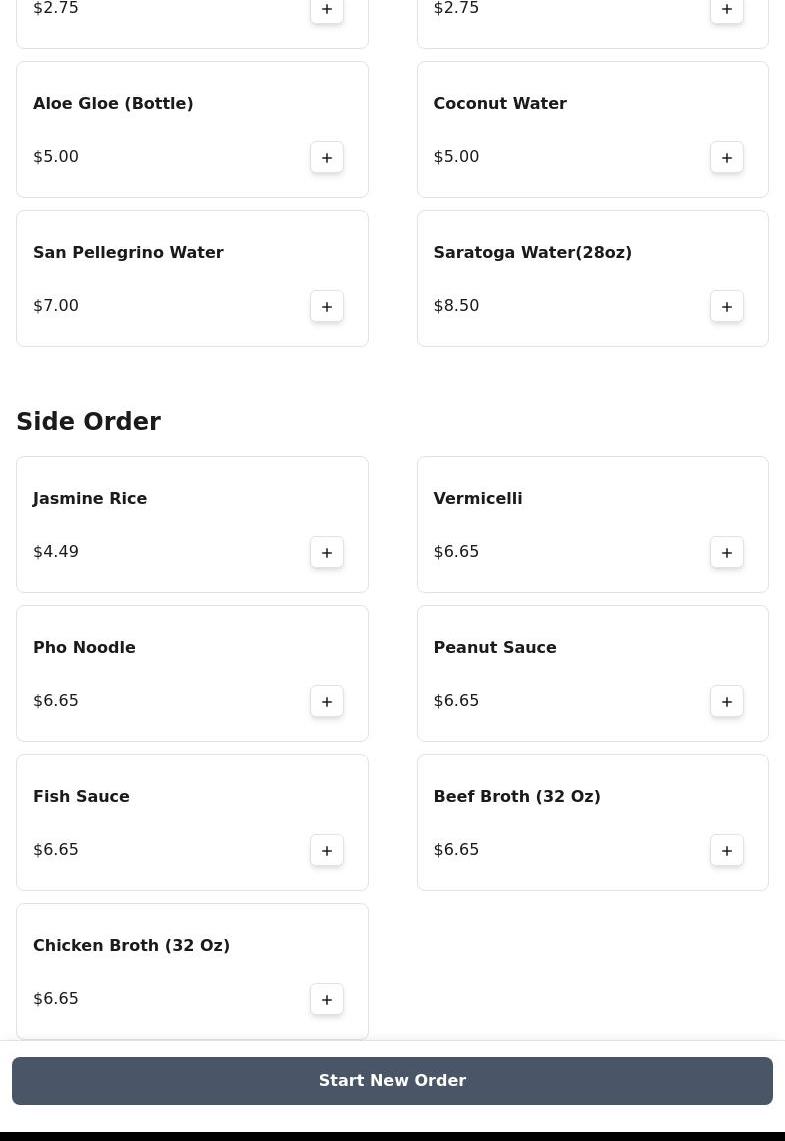This screenshot has height=1141, width=785.
Task: Open the Beef Broth (32 Oz) card title
Action: 516,796
